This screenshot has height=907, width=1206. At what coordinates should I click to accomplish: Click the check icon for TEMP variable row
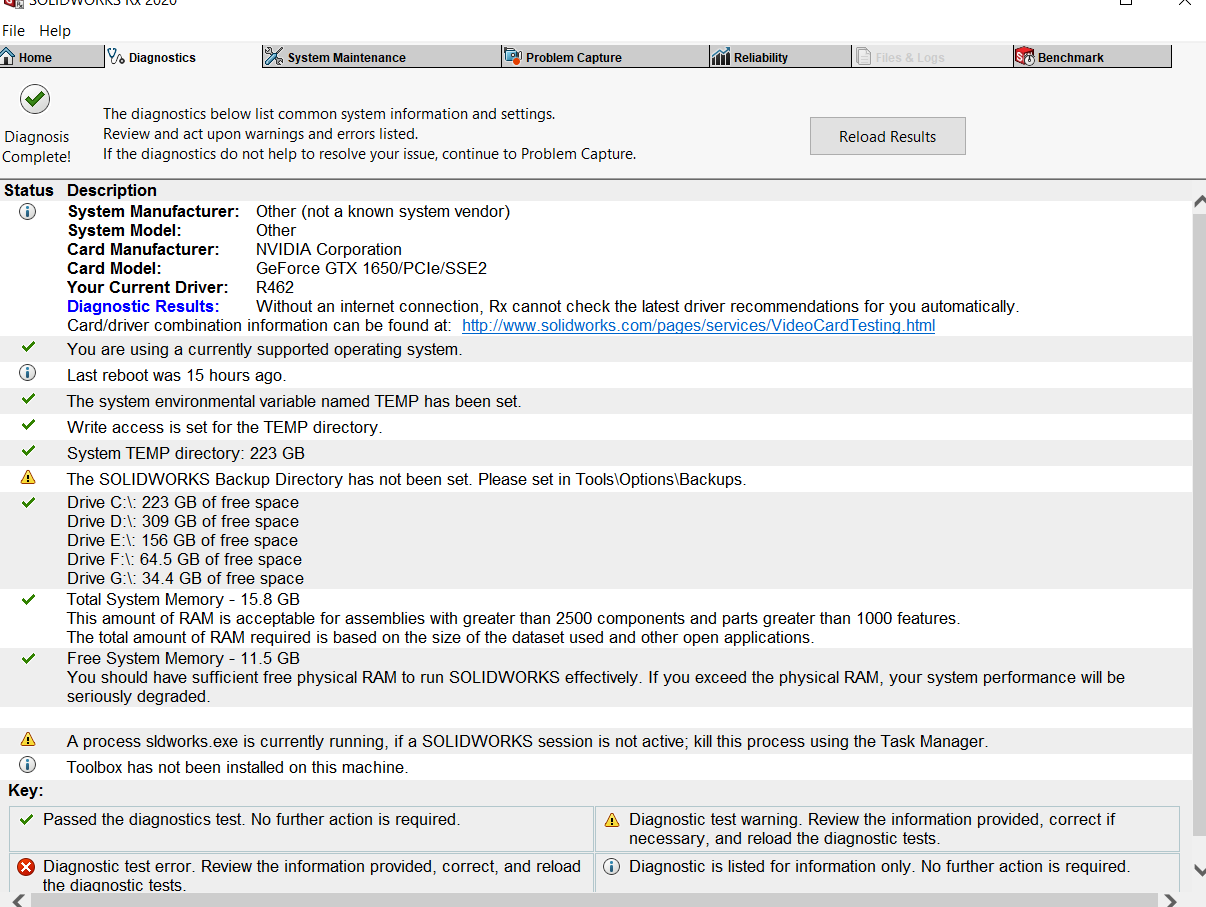(x=28, y=399)
